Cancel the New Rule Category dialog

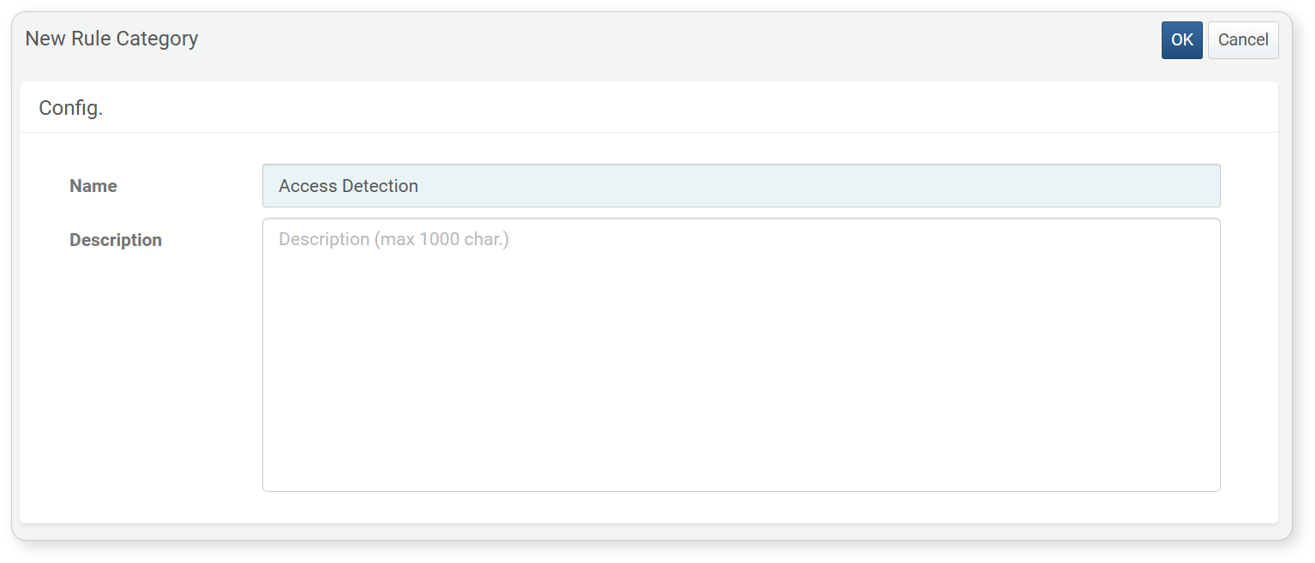1243,40
